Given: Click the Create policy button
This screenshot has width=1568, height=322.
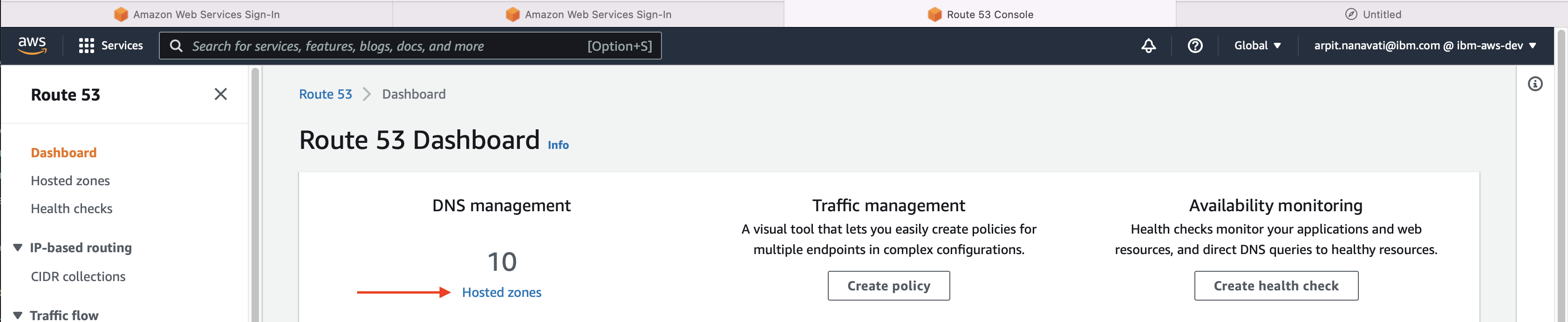Looking at the screenshot, I should [889, 286].
